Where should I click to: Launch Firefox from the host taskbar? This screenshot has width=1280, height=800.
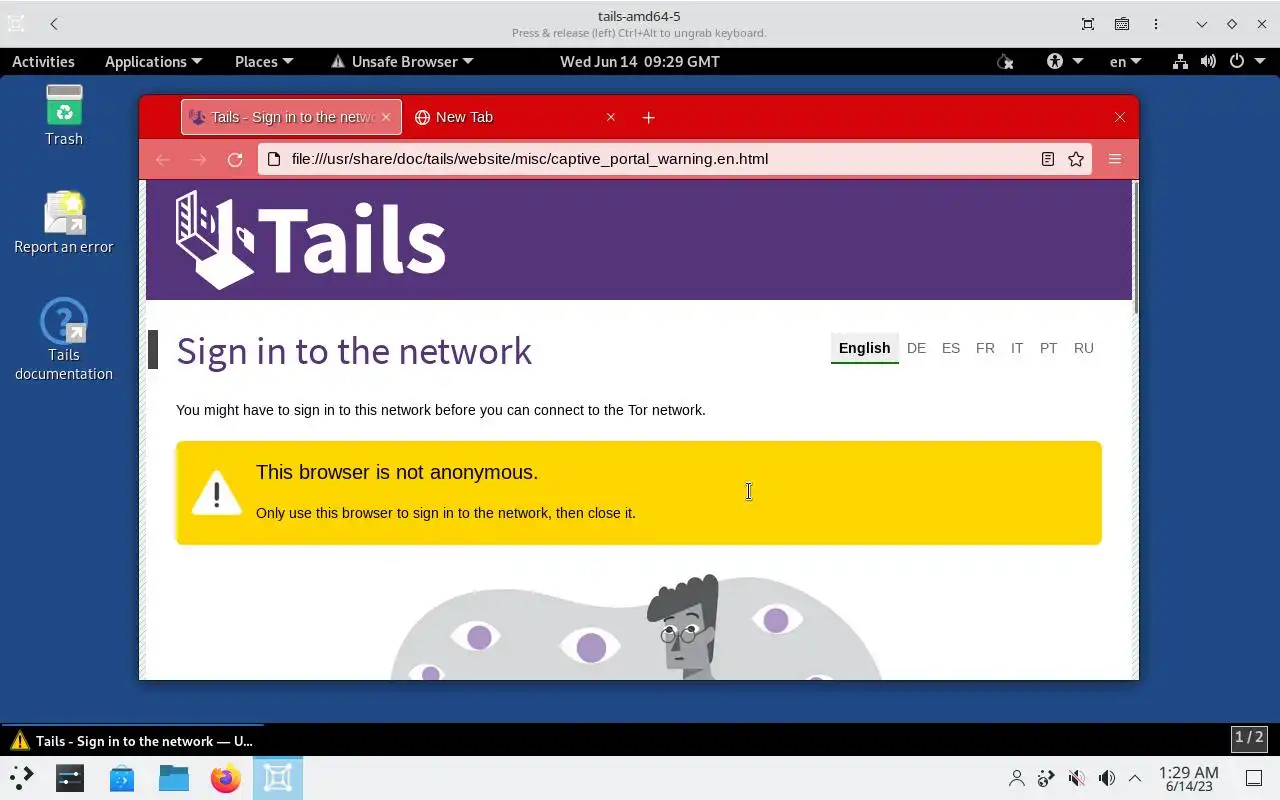point(226,778)
